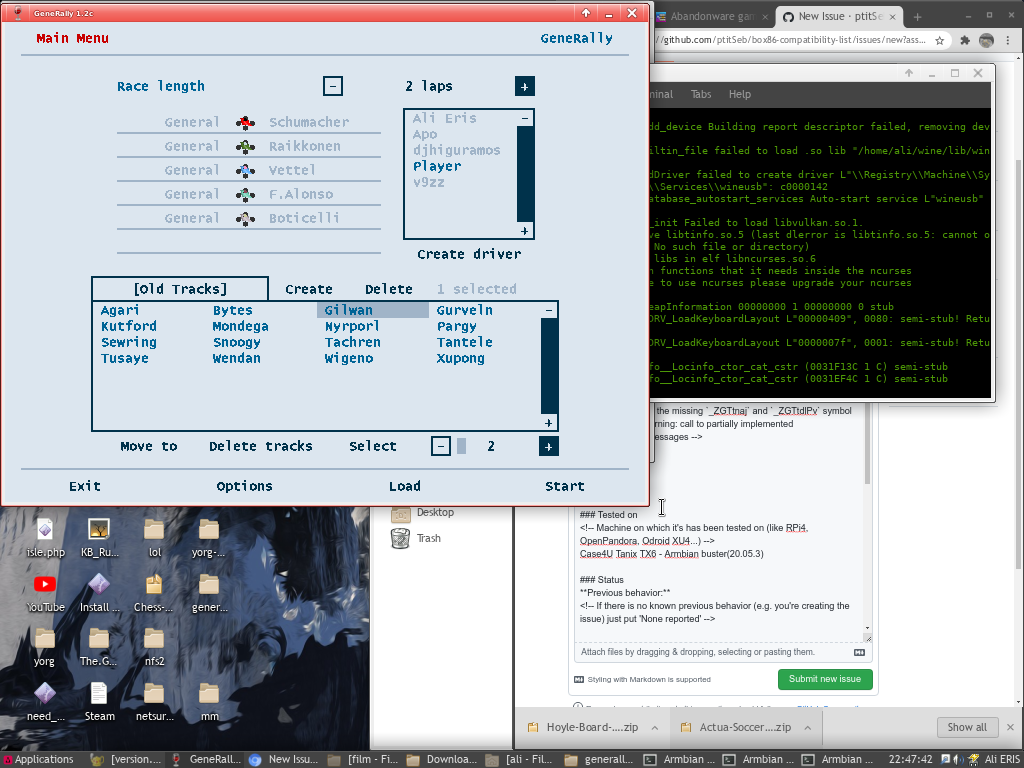1024x768 pixels.
Task: Select Vettel's car icon
Action: click(x=247, y=170)
